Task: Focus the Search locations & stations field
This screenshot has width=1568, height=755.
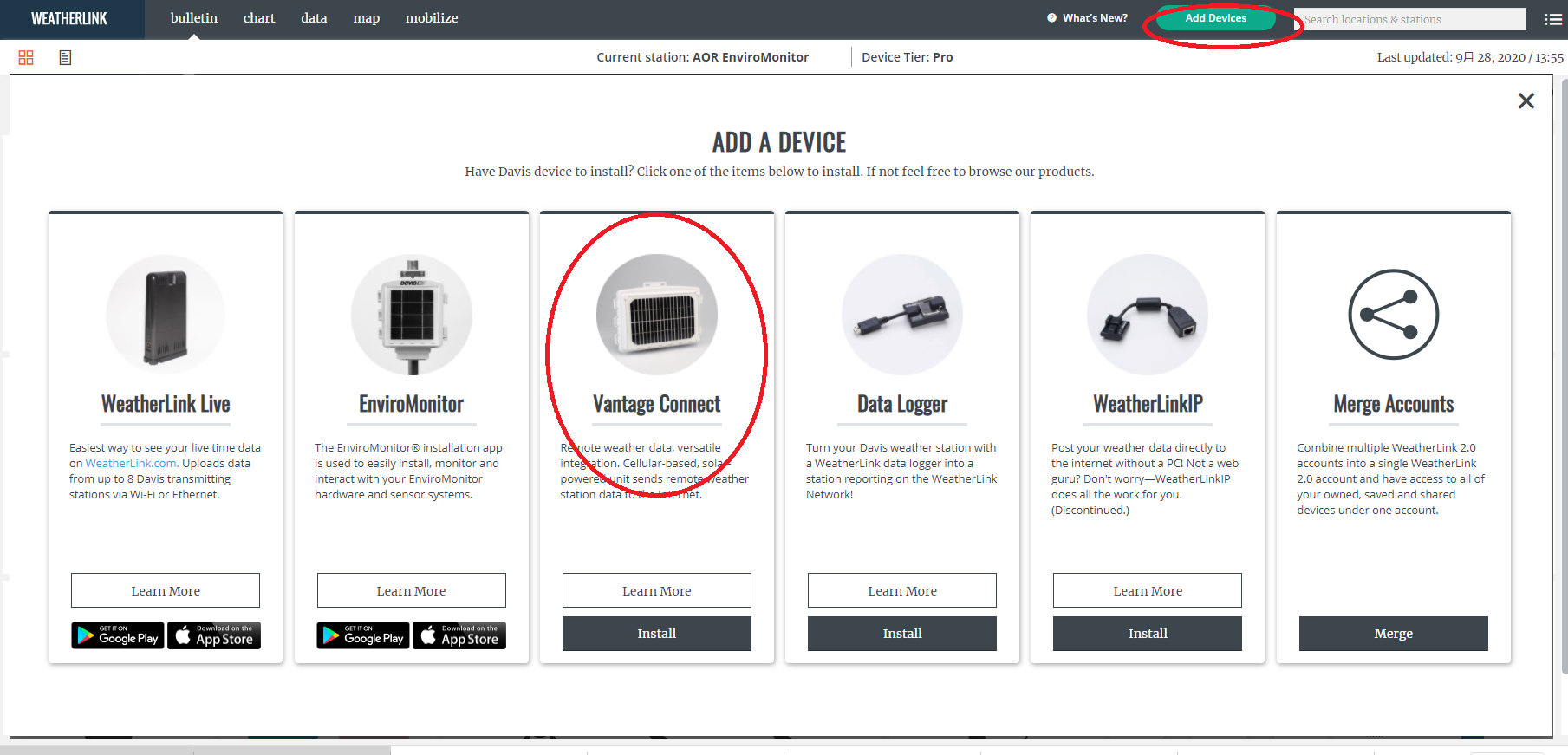Action: 1409,19
